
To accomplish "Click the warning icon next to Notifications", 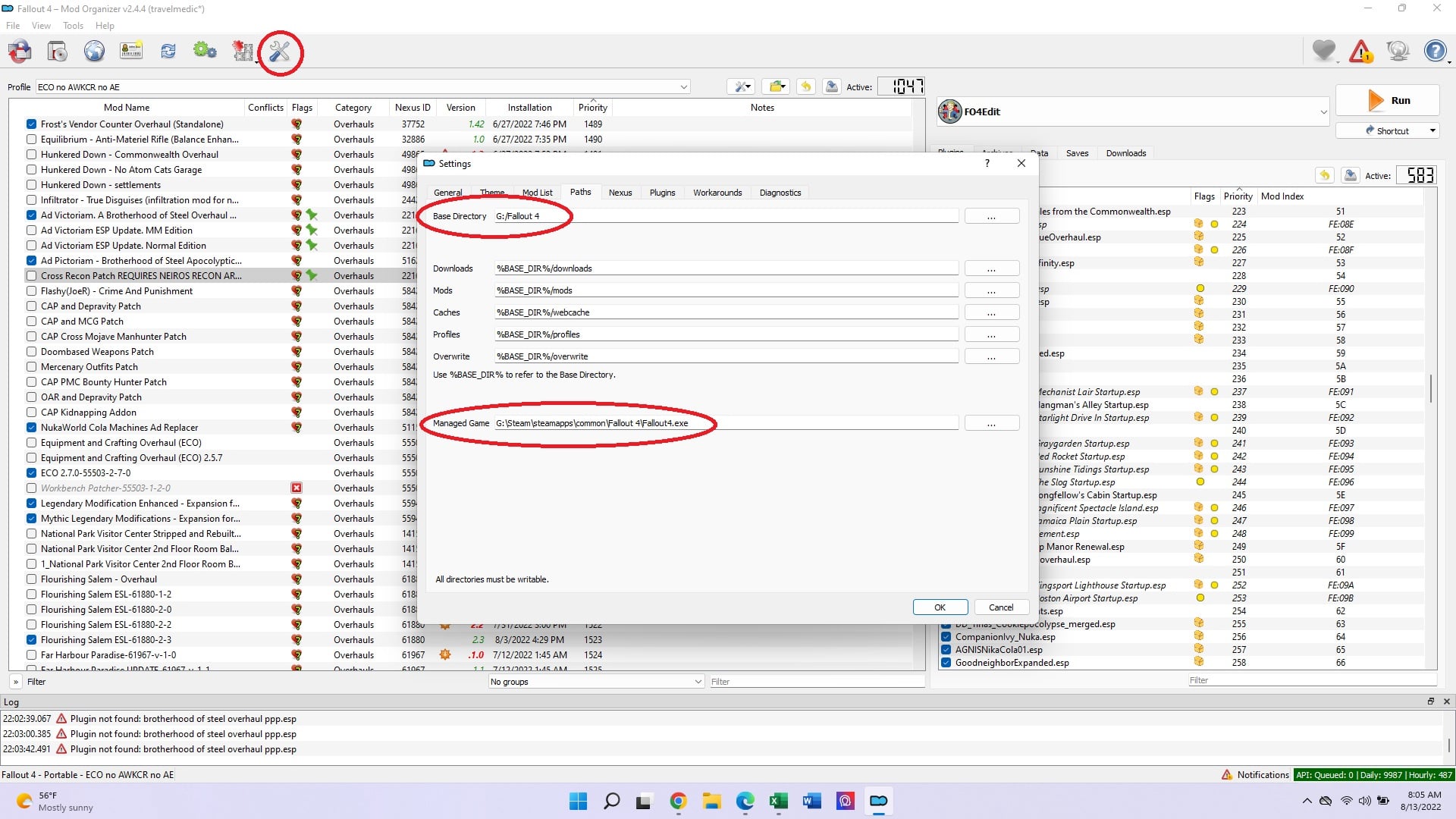I will (x=1227, y=774).
